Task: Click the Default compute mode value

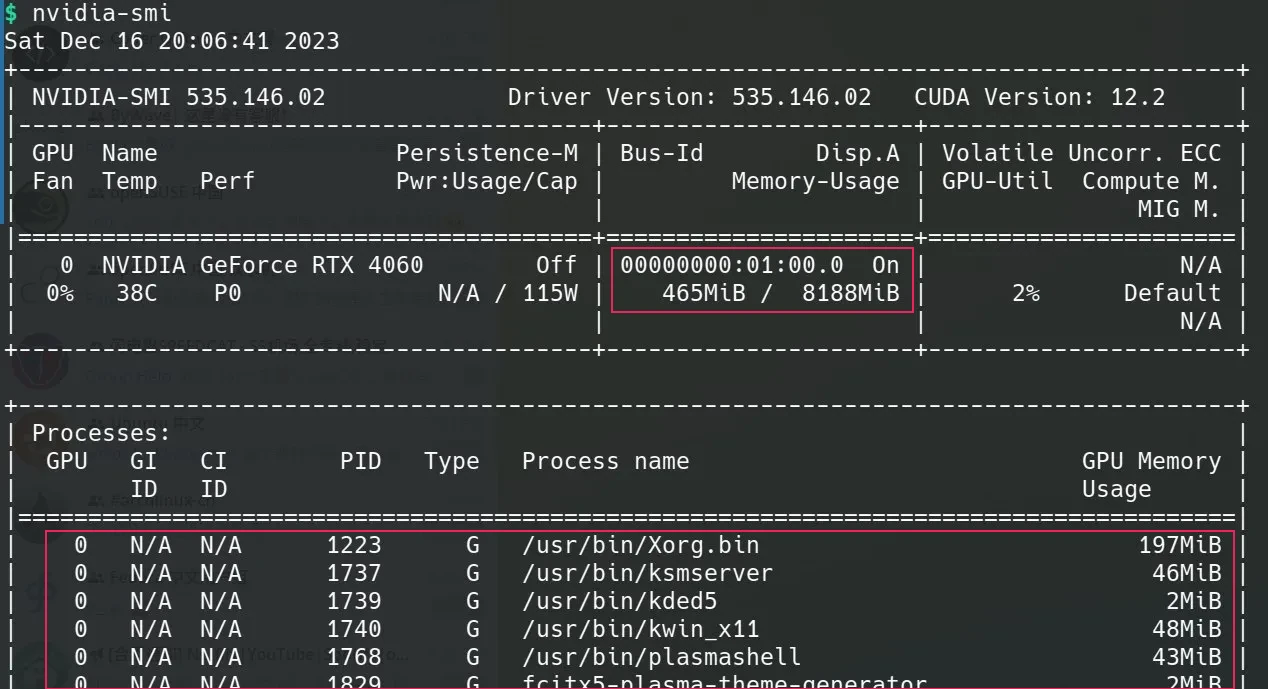Action: coord(1171,293)
